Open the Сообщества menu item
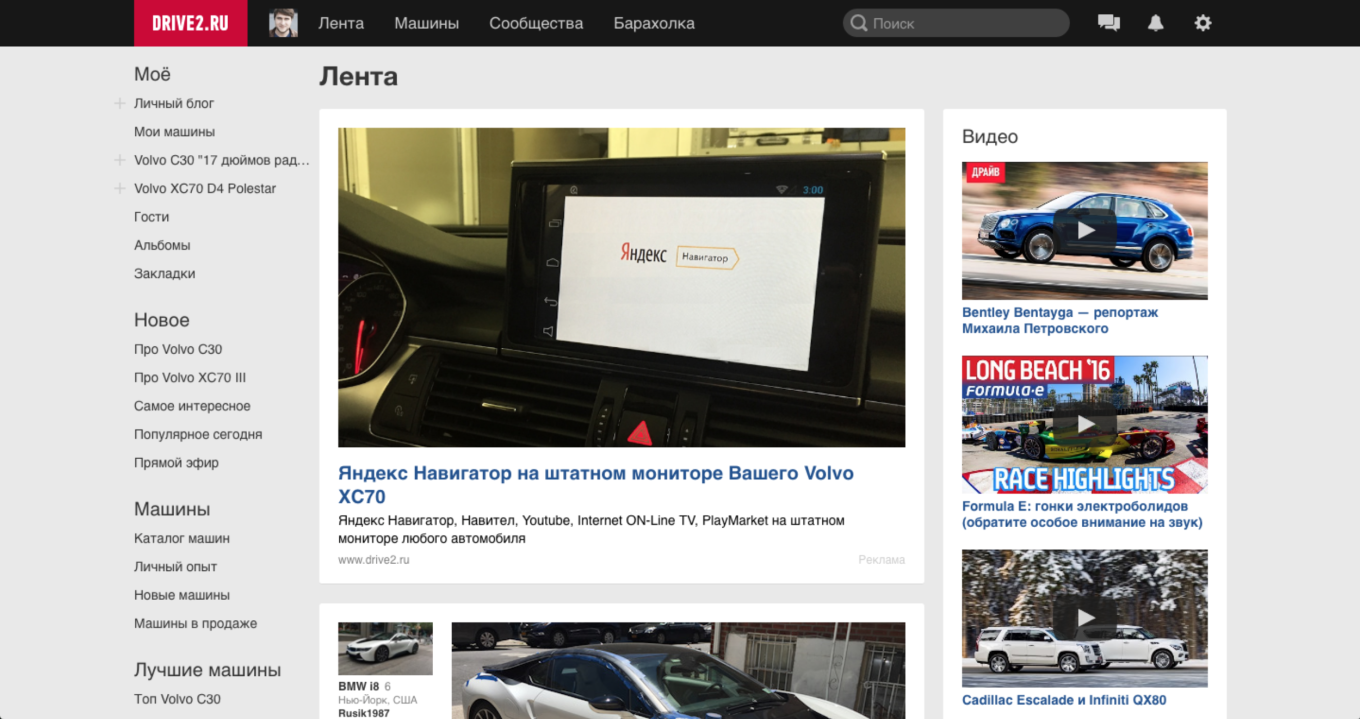The height and width of the screenshot is (719, 1360). (536, 23)
